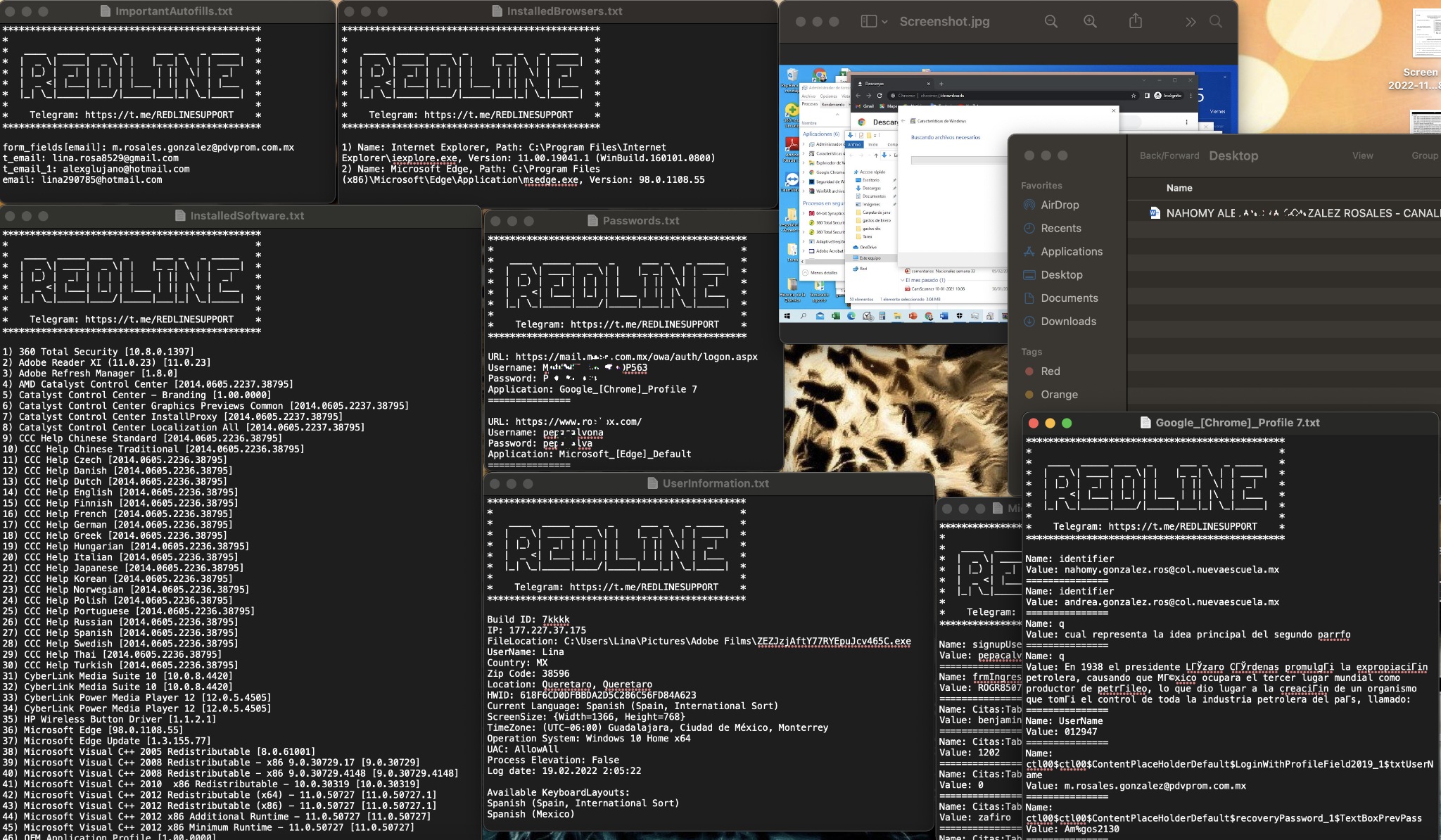Screen dimensions: 1441x840
Task: Click '35) HP Wireless Button Driver' line
Action: [x=109, y=719]
